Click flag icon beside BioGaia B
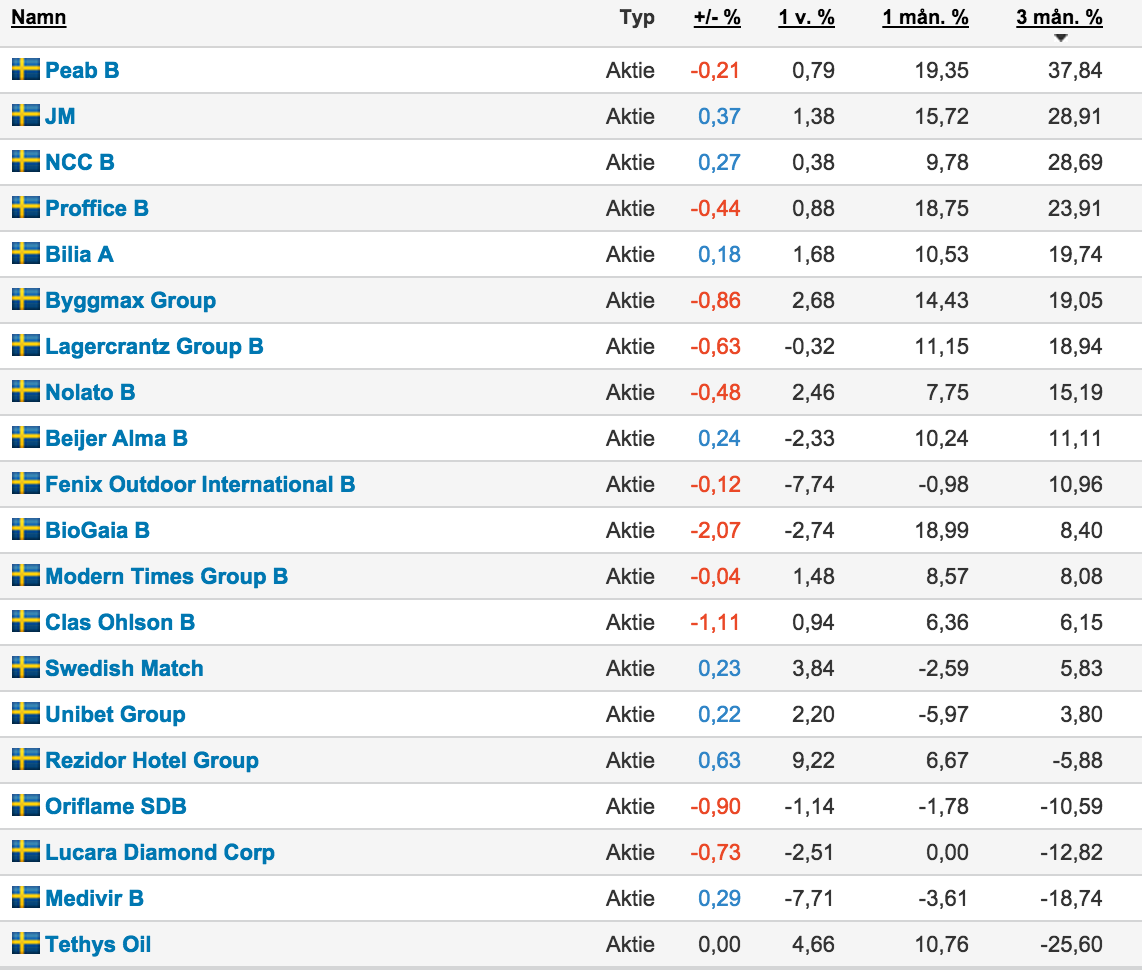The image size is (1142, 980). [26, 529]
